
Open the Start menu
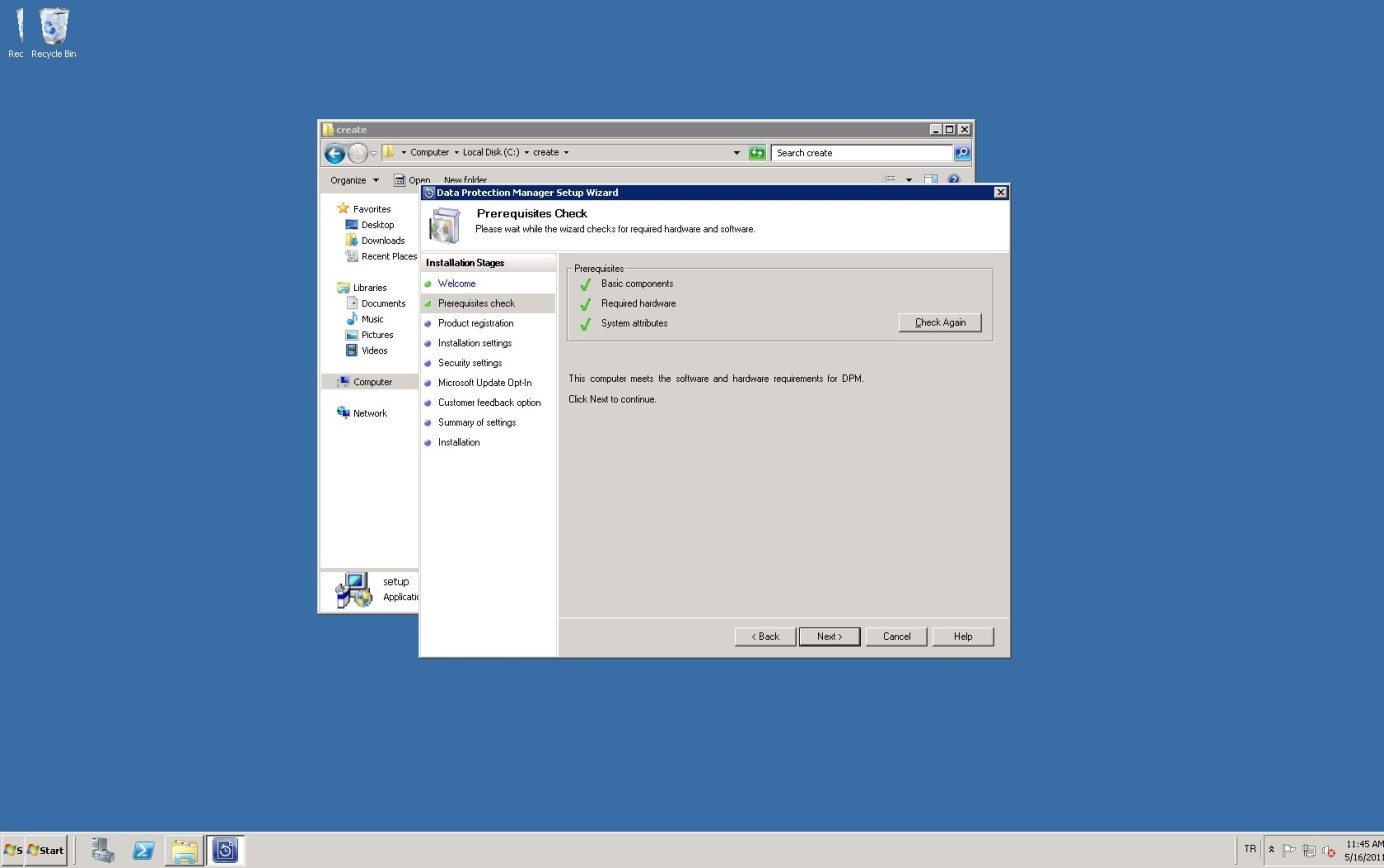coord(45,850)
